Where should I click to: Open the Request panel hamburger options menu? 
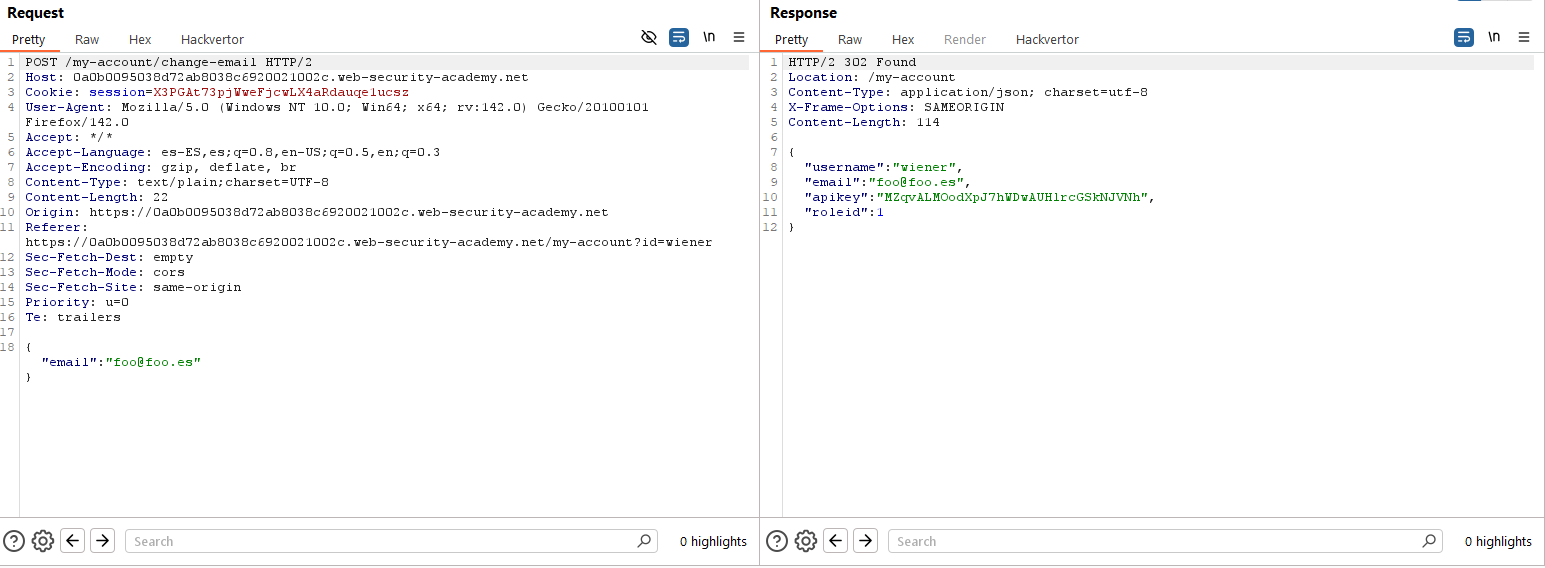pyautogui.click(x=739, y=37)
